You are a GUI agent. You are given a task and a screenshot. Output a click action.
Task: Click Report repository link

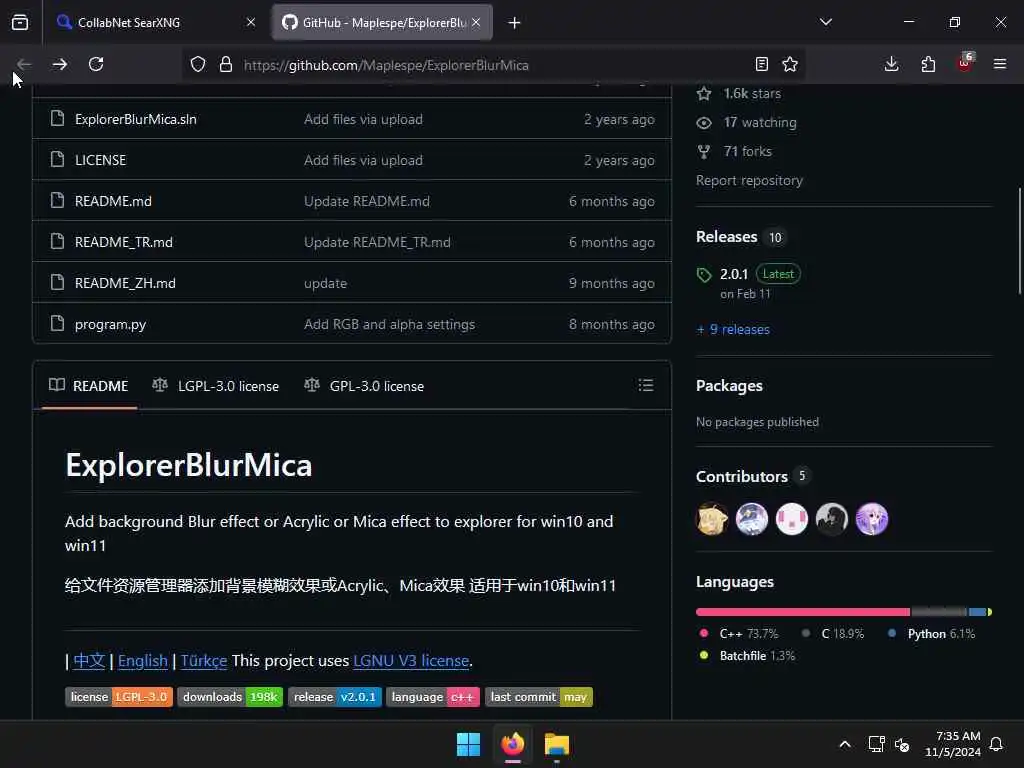point(749,180)
